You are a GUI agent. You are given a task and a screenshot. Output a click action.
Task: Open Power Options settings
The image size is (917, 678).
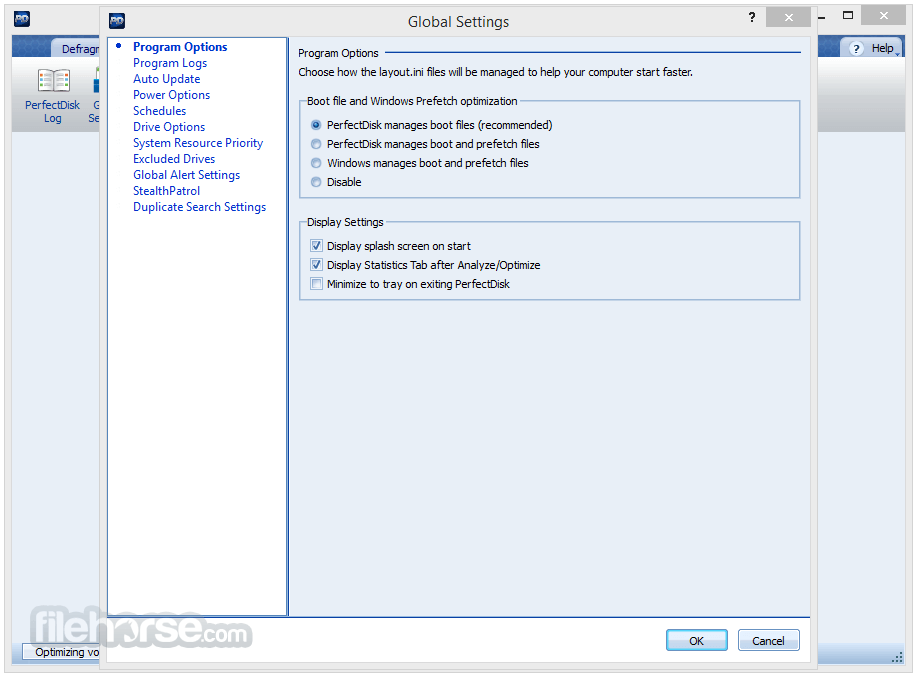pos(171,95)
